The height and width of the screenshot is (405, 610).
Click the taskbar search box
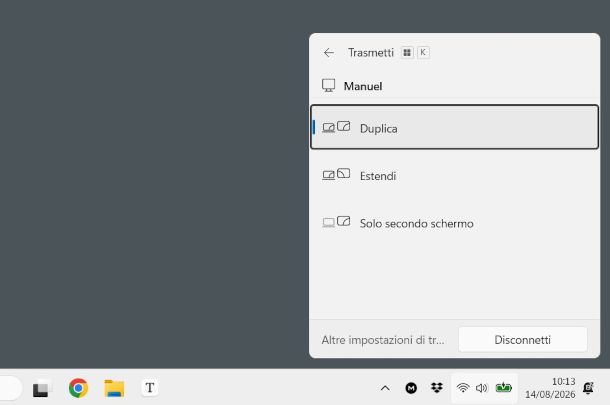pyautogui.click(x=10, y=388)
